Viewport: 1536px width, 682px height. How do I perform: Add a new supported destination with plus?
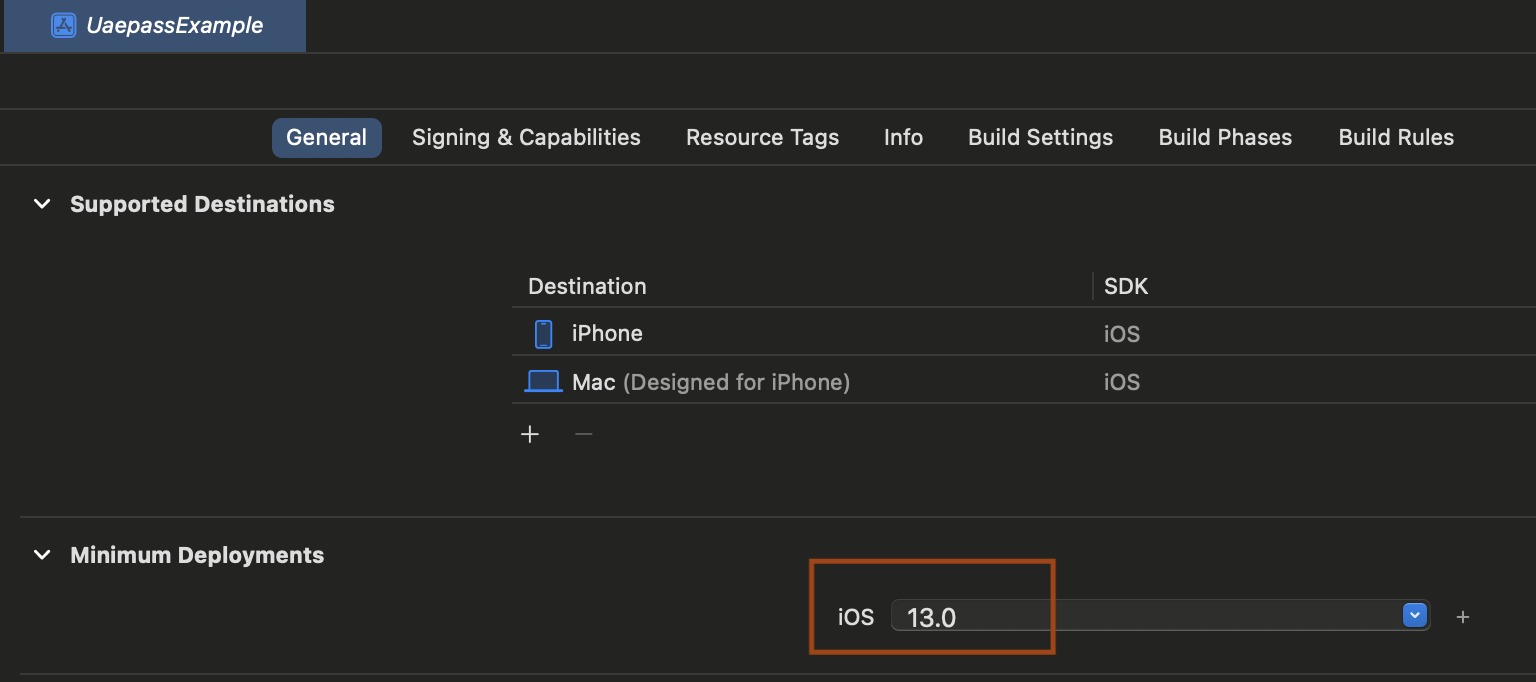point(530,434)
